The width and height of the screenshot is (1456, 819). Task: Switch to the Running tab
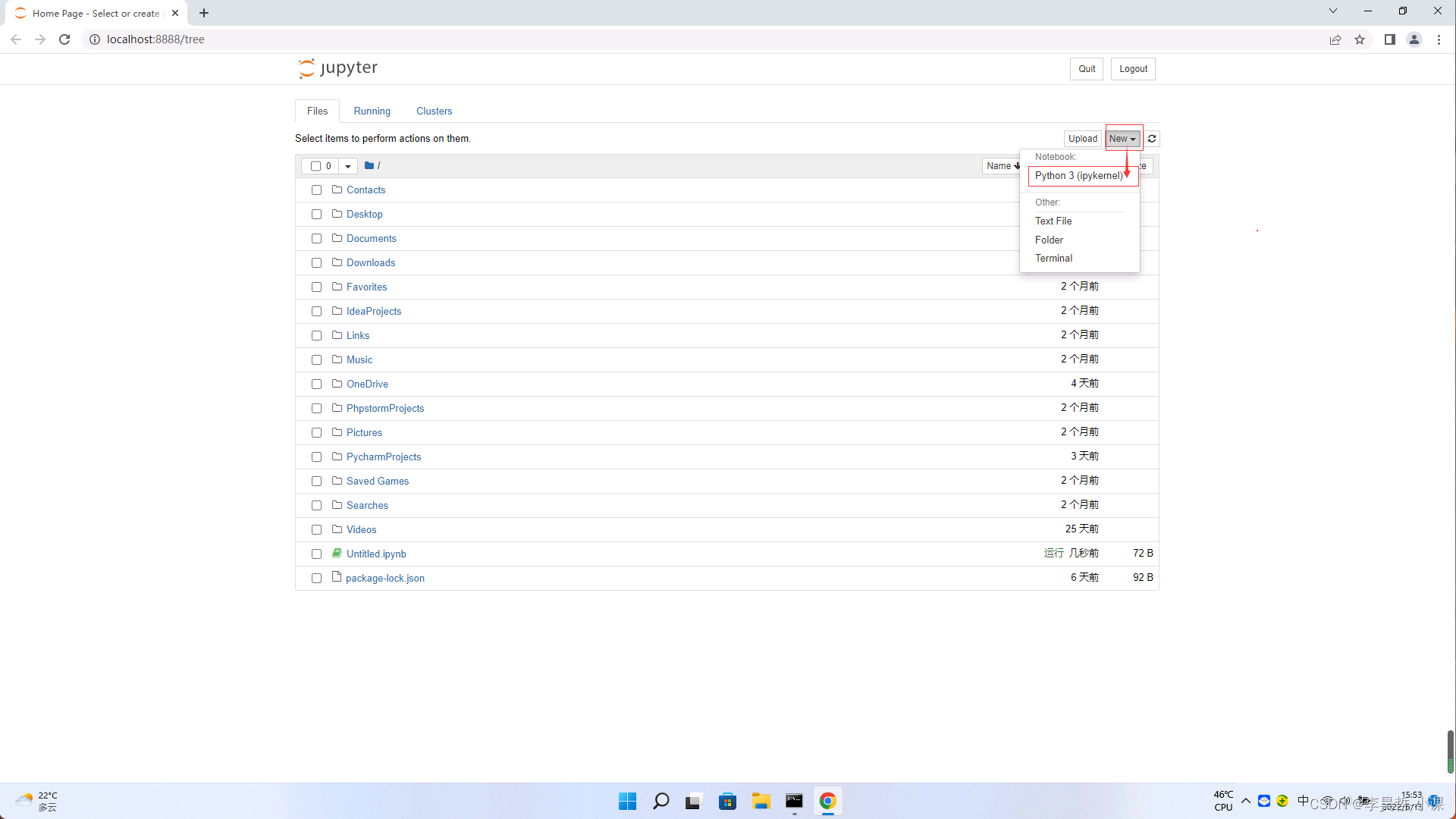[x=372, y=111]
